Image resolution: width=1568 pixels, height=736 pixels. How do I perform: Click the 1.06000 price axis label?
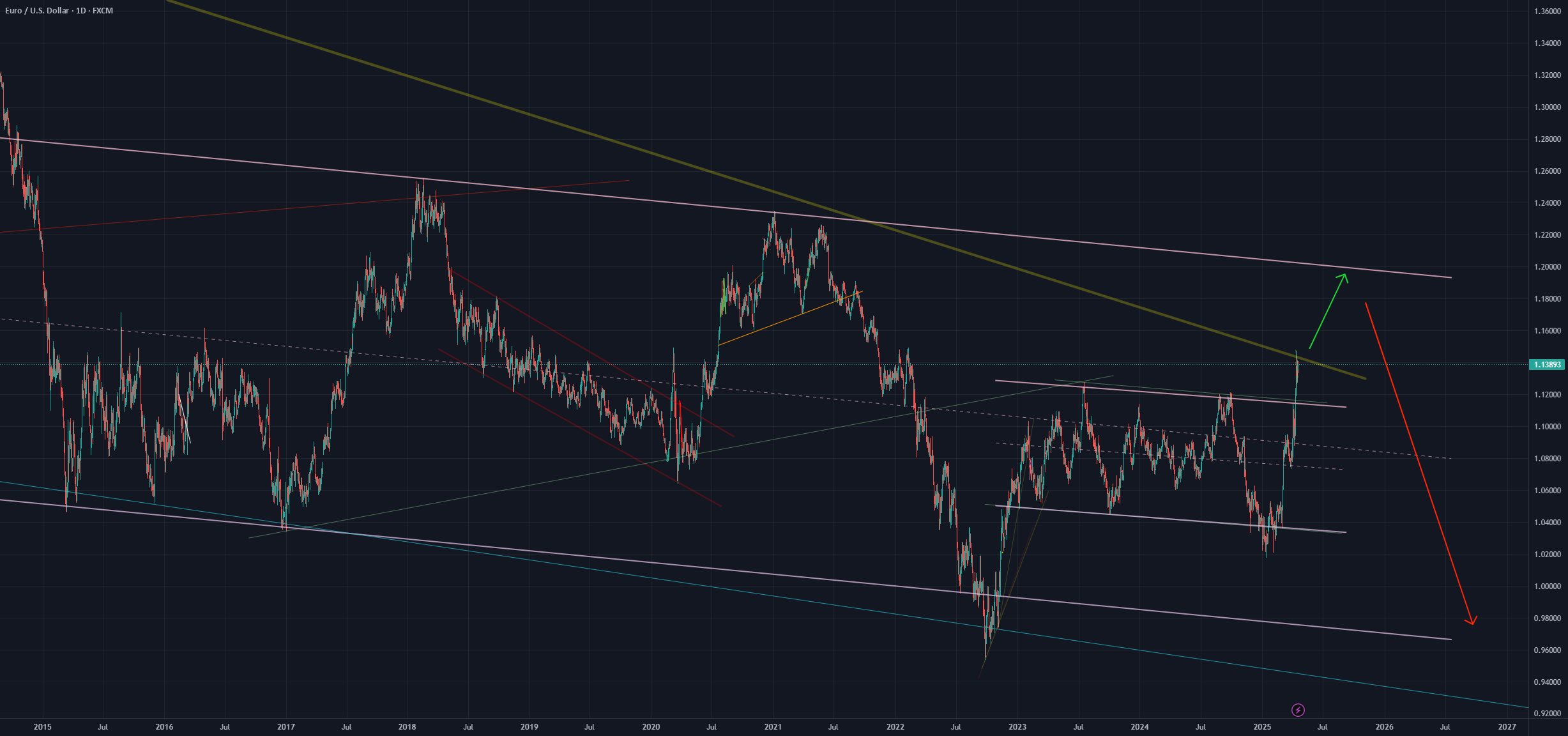[1547, 491]
